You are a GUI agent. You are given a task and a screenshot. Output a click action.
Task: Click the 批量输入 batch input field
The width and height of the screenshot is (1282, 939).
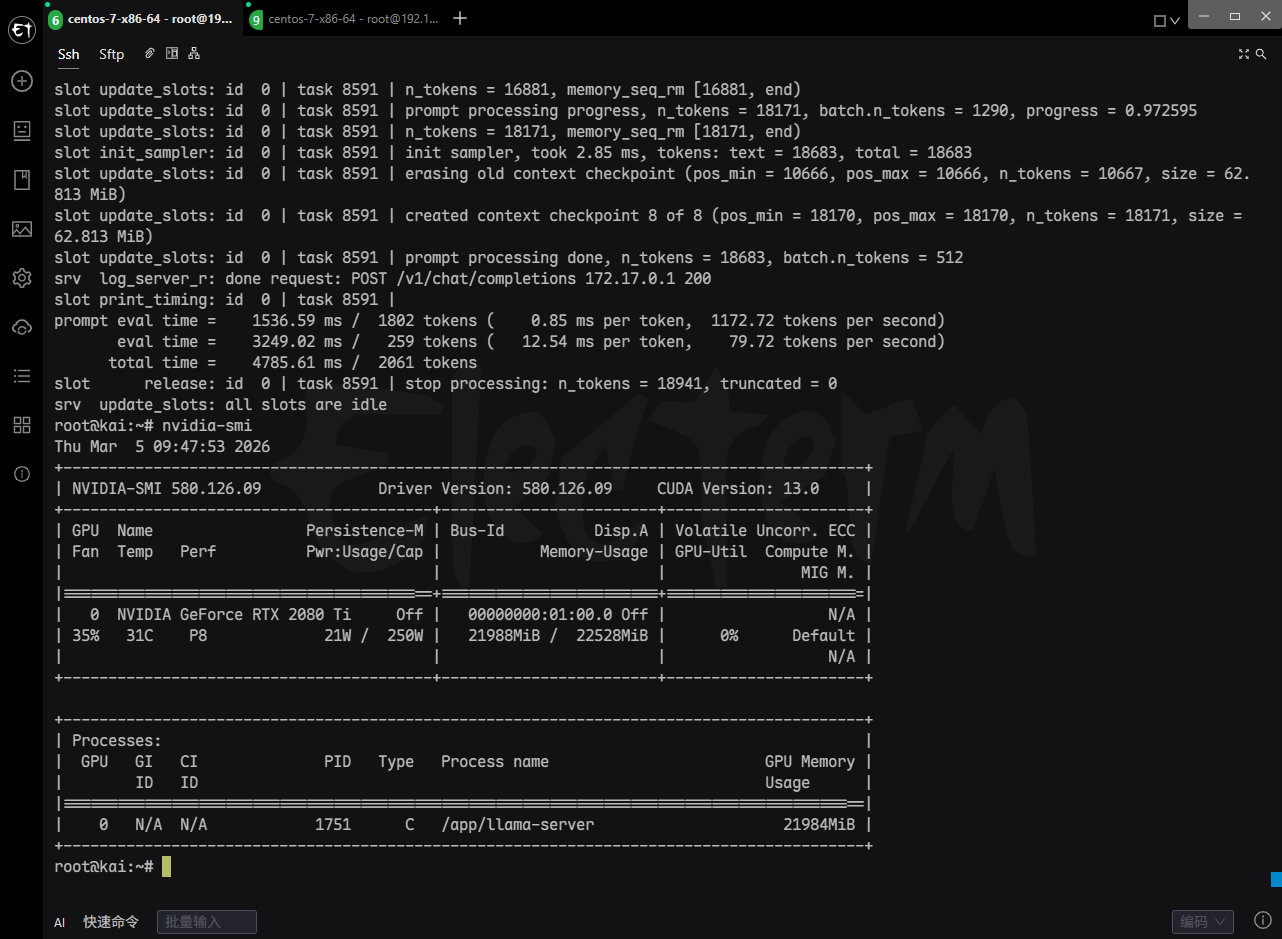pyautogui.click(x=206, y=922)
